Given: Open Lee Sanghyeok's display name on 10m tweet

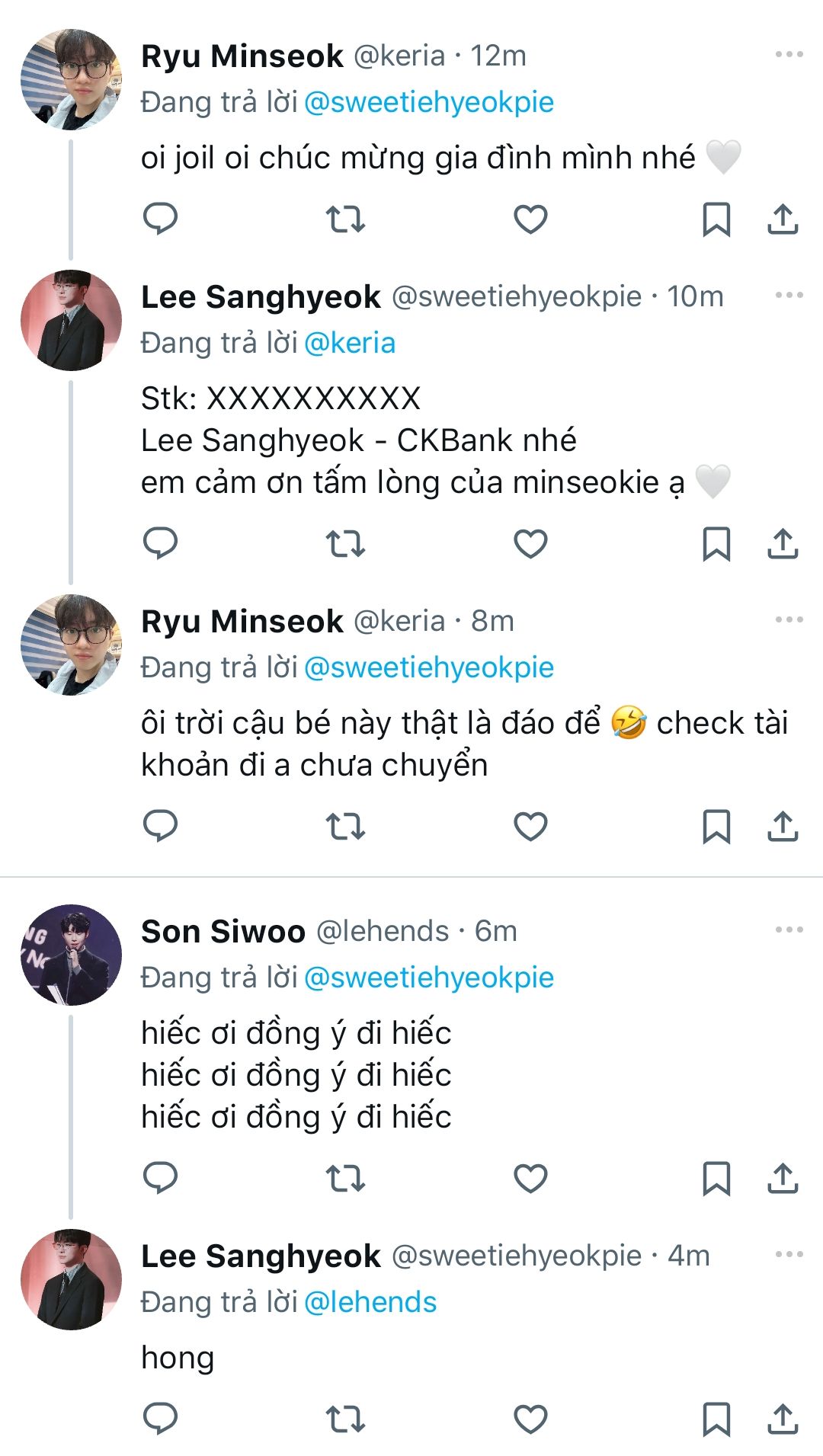Looking at the screenshot, I should click(x=261, y=296).
